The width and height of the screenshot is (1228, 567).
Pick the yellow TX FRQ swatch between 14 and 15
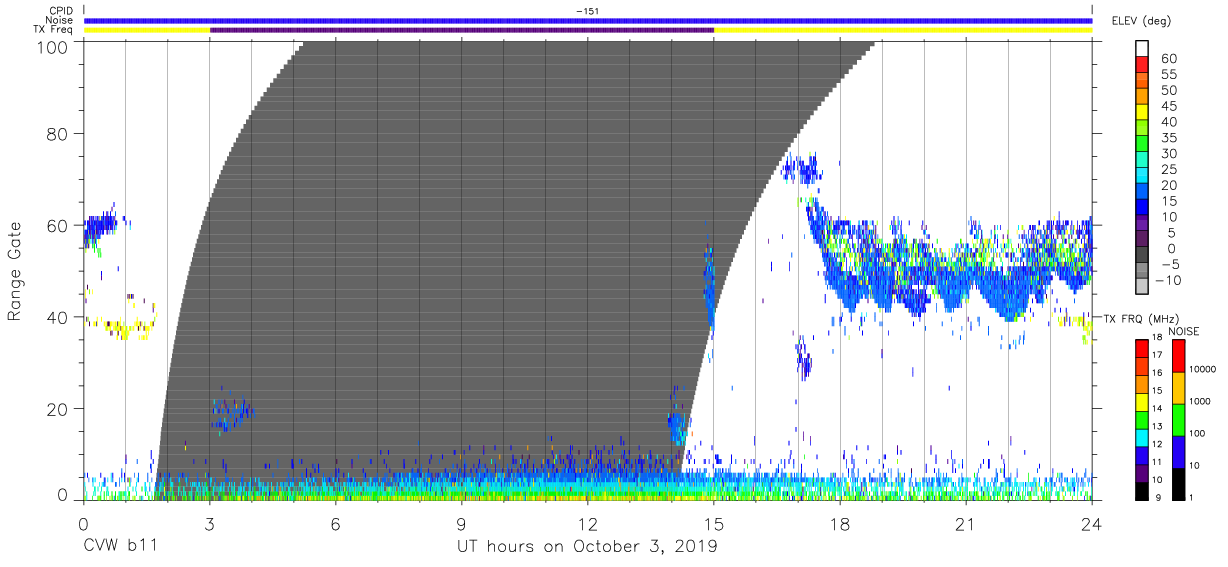click(x=1141, y=400)
